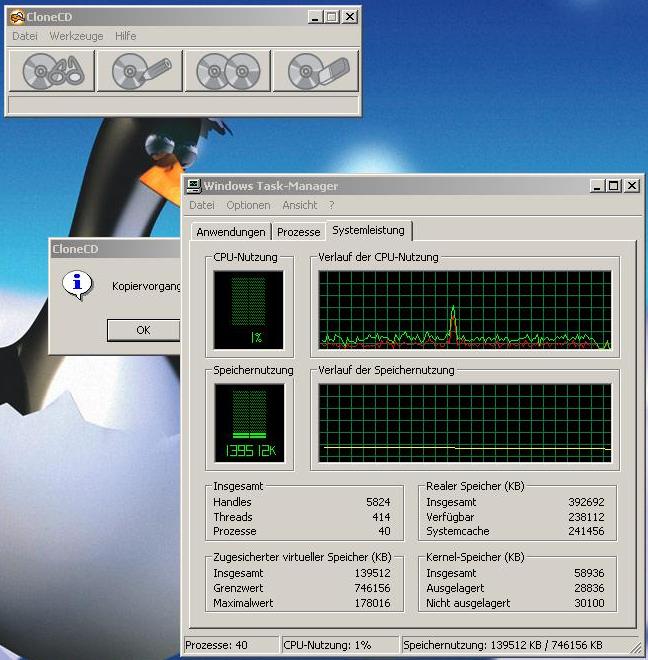
Task: Click the Maximalwert value 178016
Action: point(372,603)
